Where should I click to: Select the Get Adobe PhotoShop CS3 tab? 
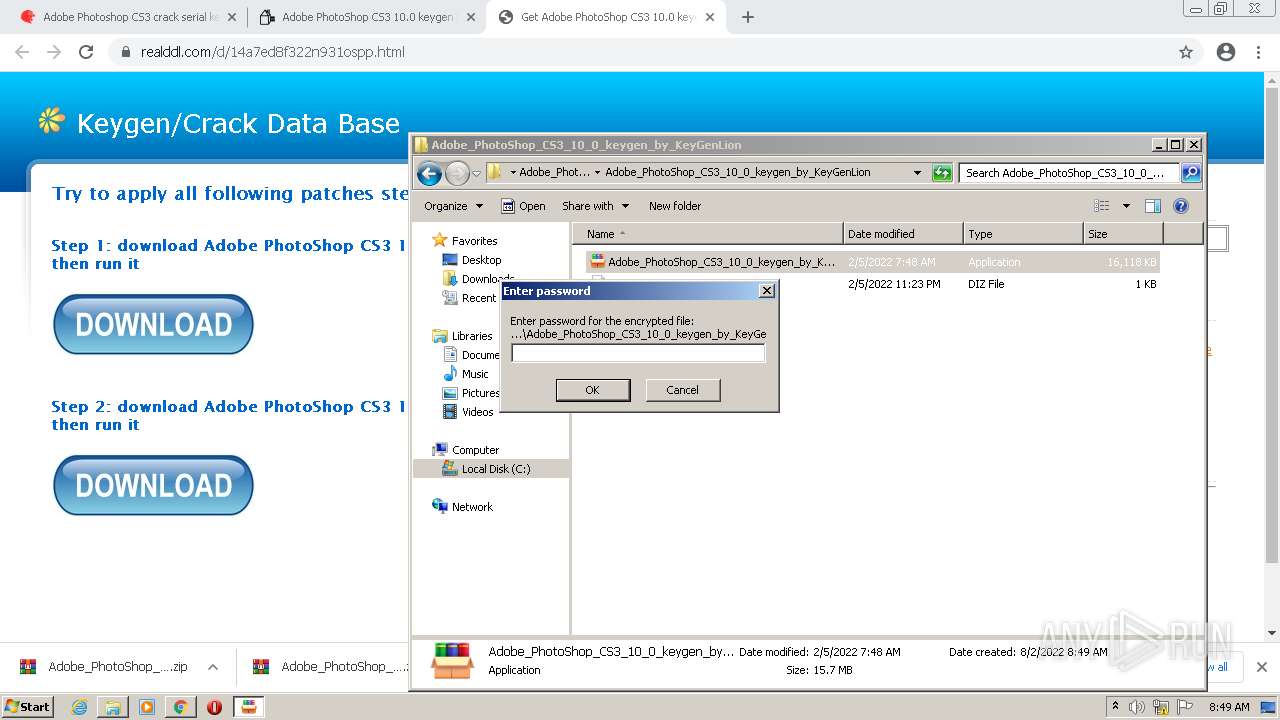(606, 17)
